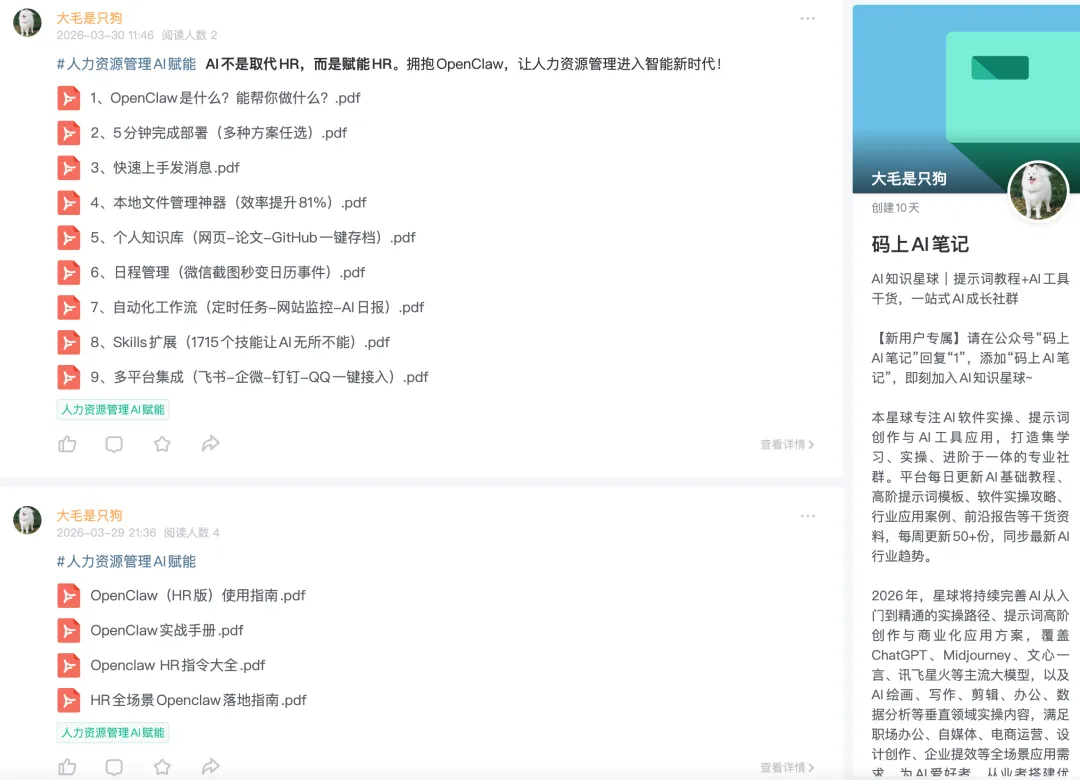Click PDF icon for 个人知识库 file
The image size is (1080, 780).
pos(69,238)
